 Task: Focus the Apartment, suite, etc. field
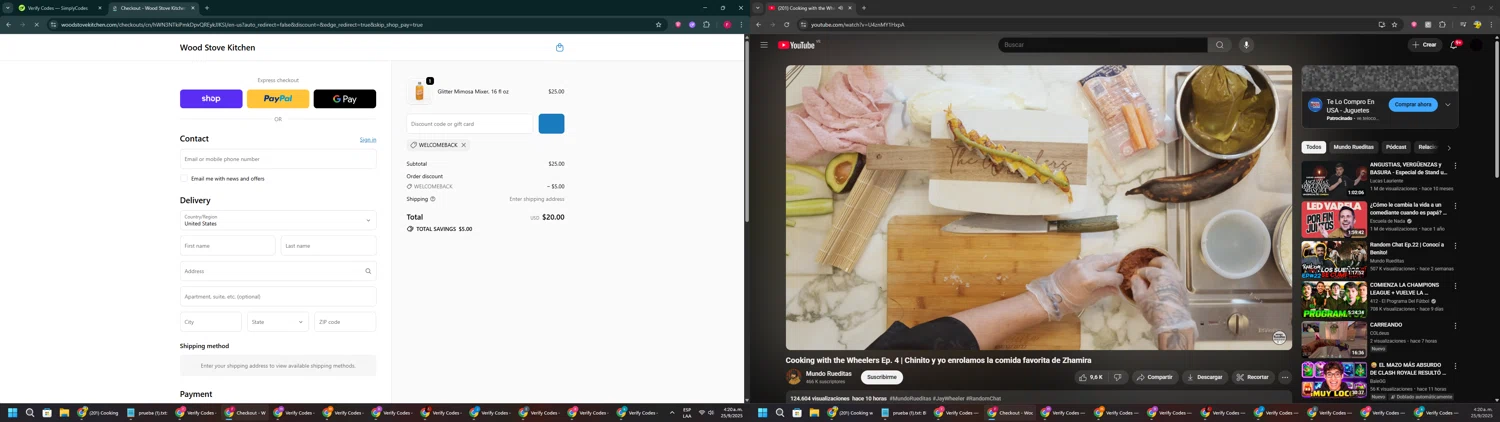click(x=278, y=296)
